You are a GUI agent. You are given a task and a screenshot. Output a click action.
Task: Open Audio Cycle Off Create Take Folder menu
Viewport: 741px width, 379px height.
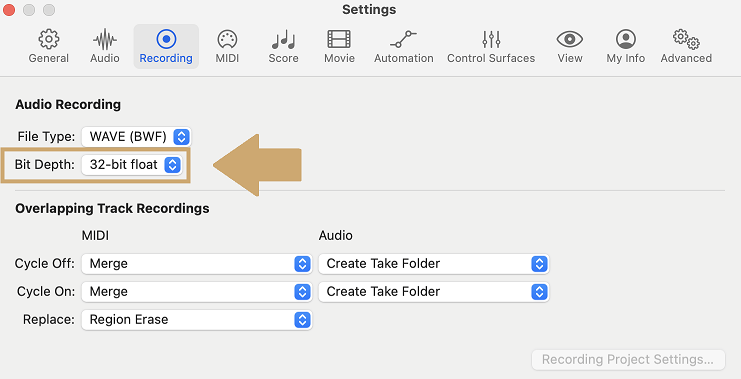434,264
